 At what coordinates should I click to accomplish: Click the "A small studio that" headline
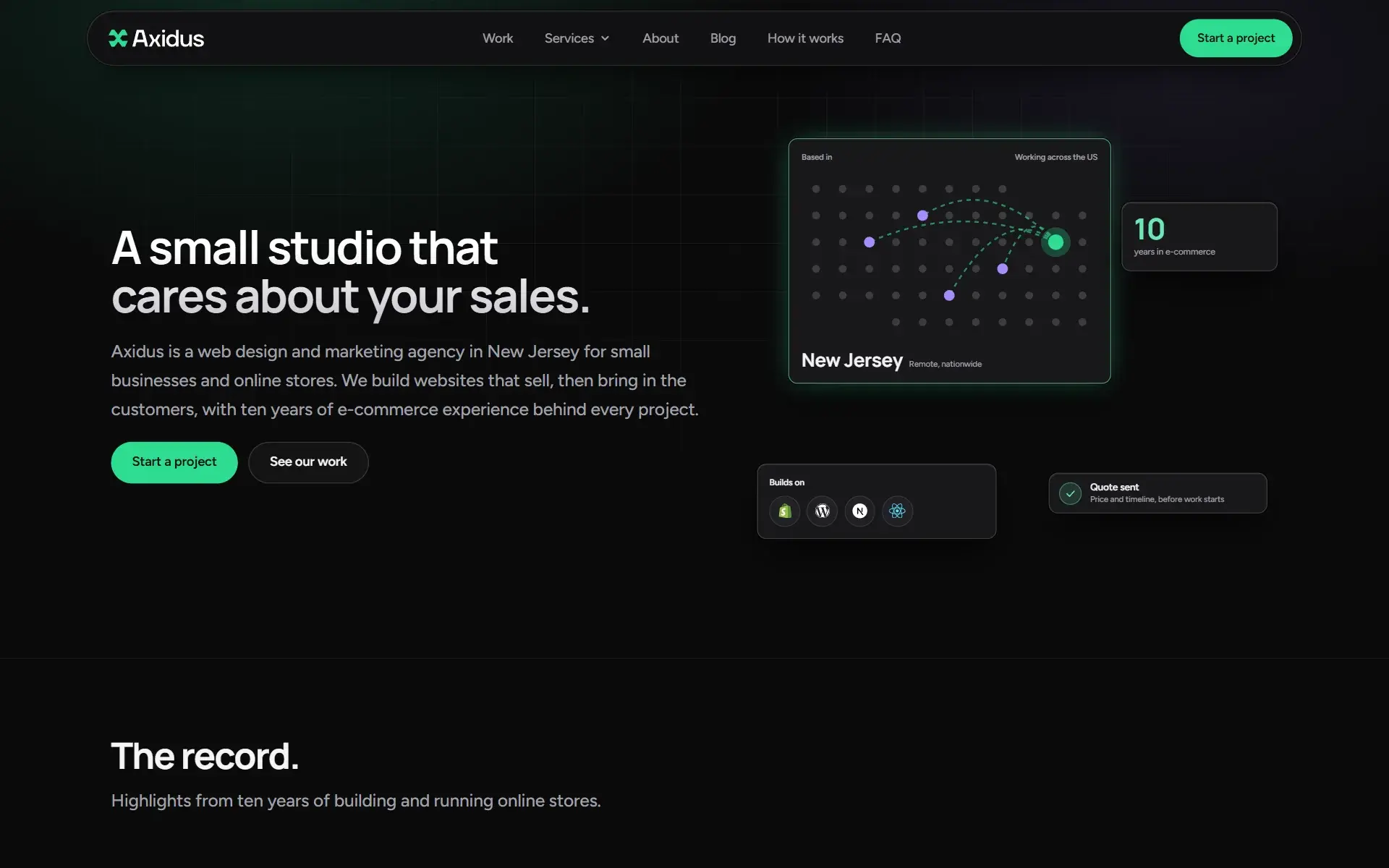click(305, 247)
